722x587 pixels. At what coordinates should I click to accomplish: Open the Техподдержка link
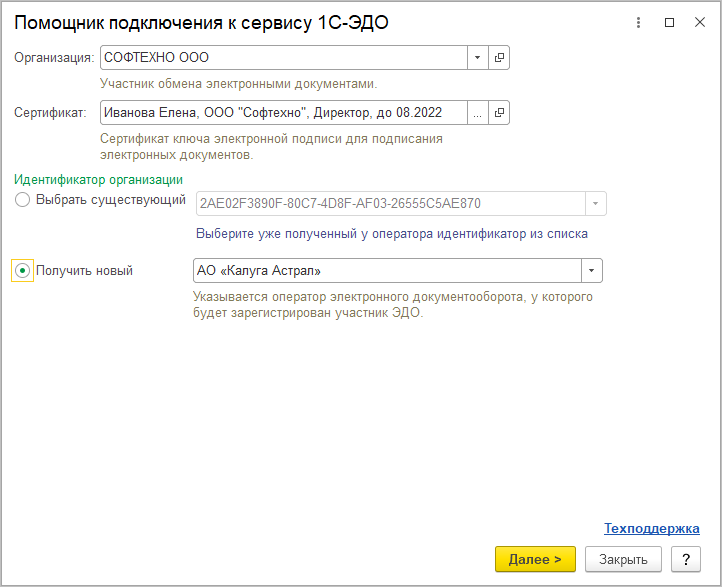tap(652, 529)
